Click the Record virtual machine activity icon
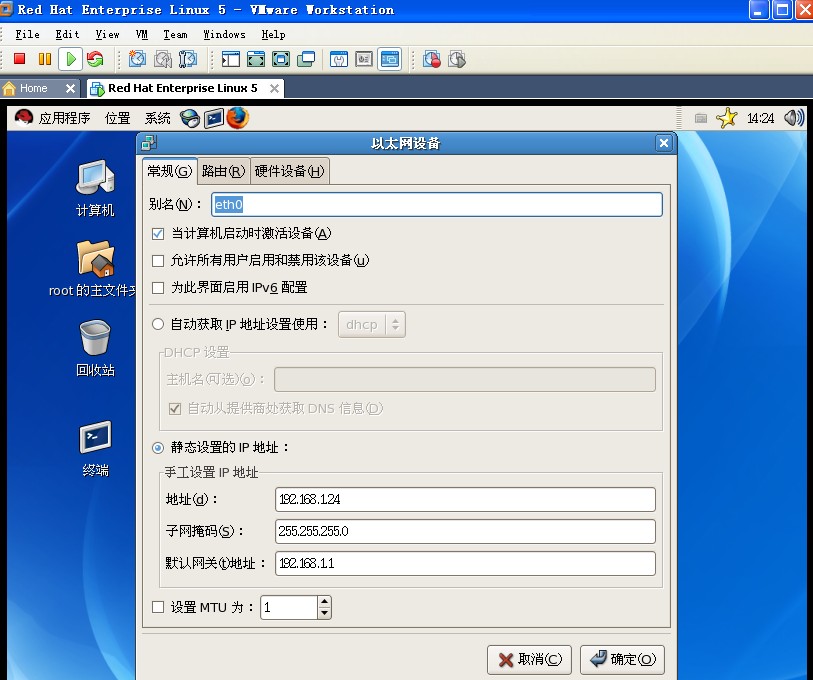 coord(431,59)
